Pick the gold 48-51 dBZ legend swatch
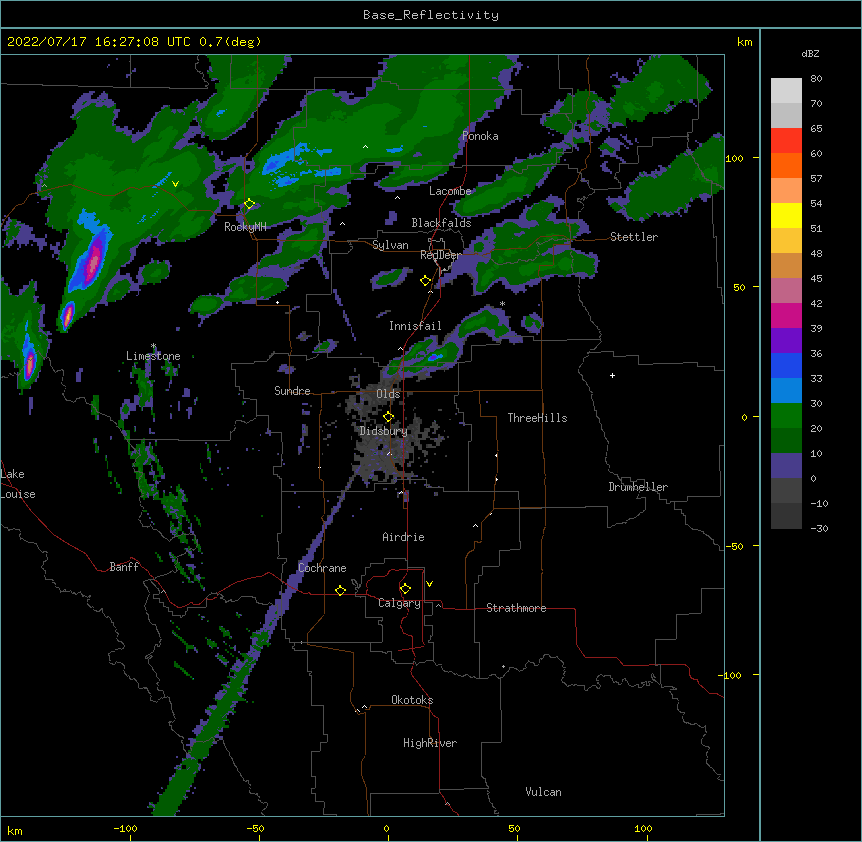Viewport: 862px width, 842px height. click(786, 240)
